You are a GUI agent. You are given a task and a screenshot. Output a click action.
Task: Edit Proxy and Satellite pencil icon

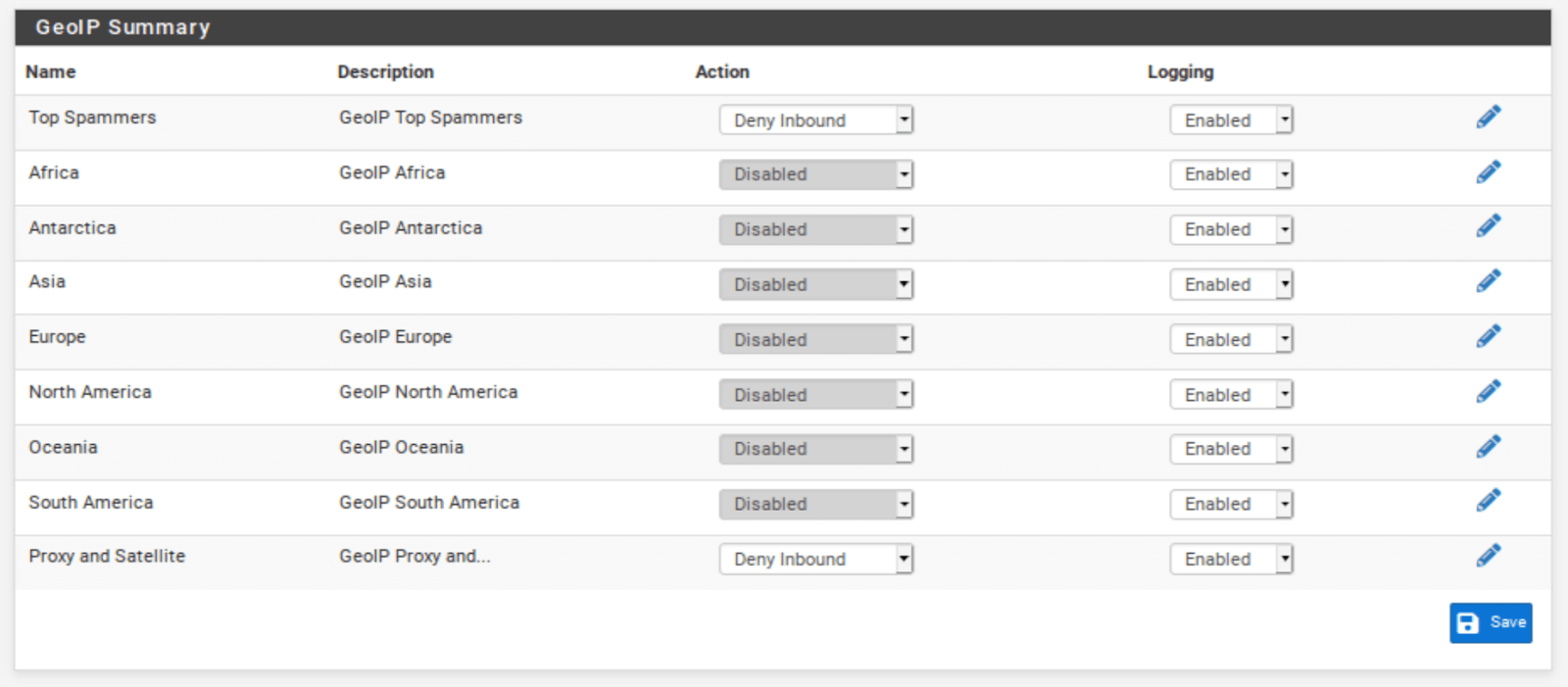point(1489,556)
